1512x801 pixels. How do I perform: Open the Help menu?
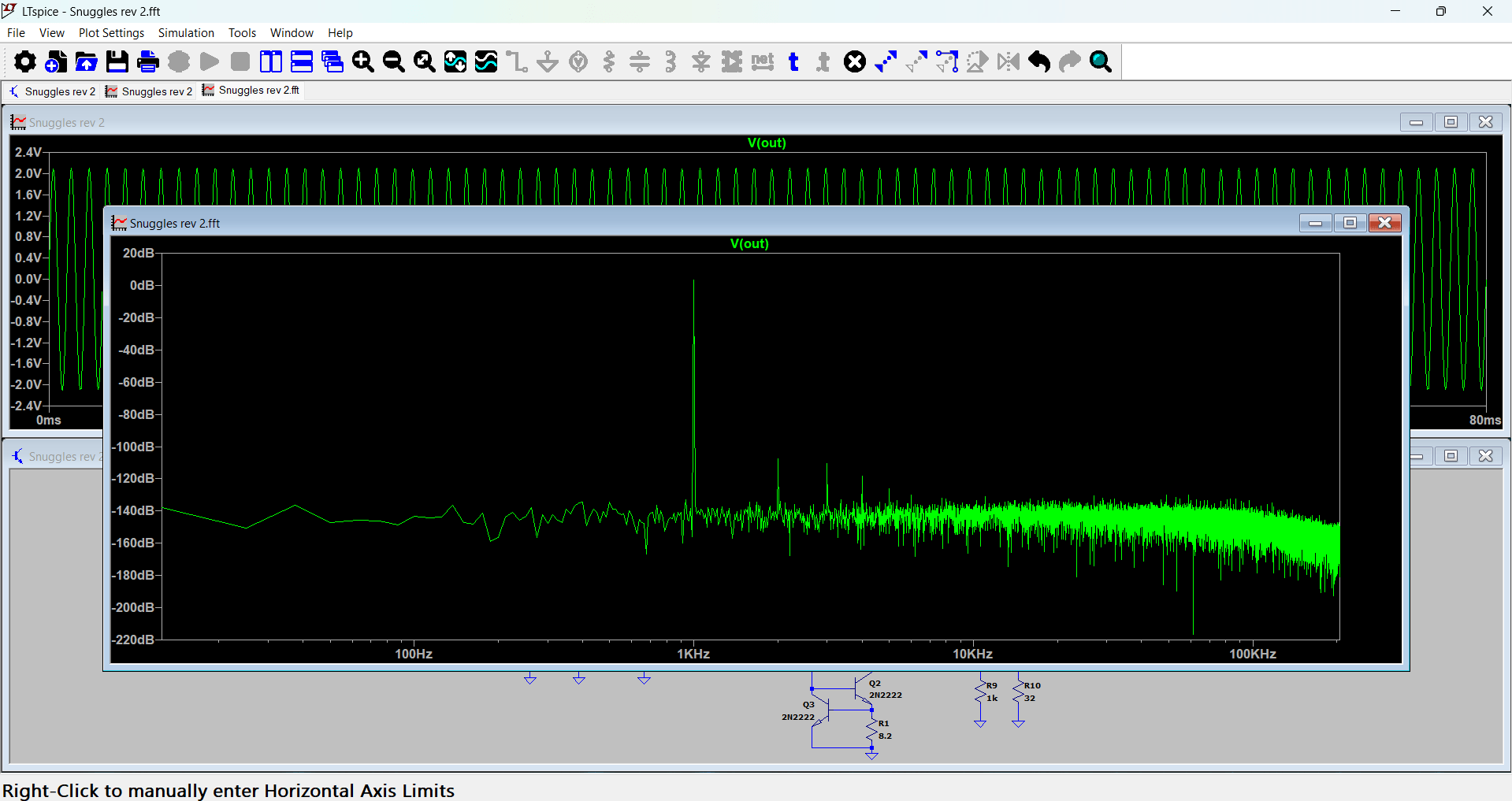[x=340, y=33]
